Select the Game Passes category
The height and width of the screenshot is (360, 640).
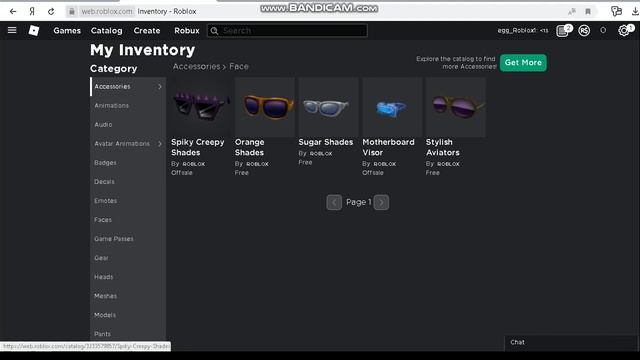113,239
